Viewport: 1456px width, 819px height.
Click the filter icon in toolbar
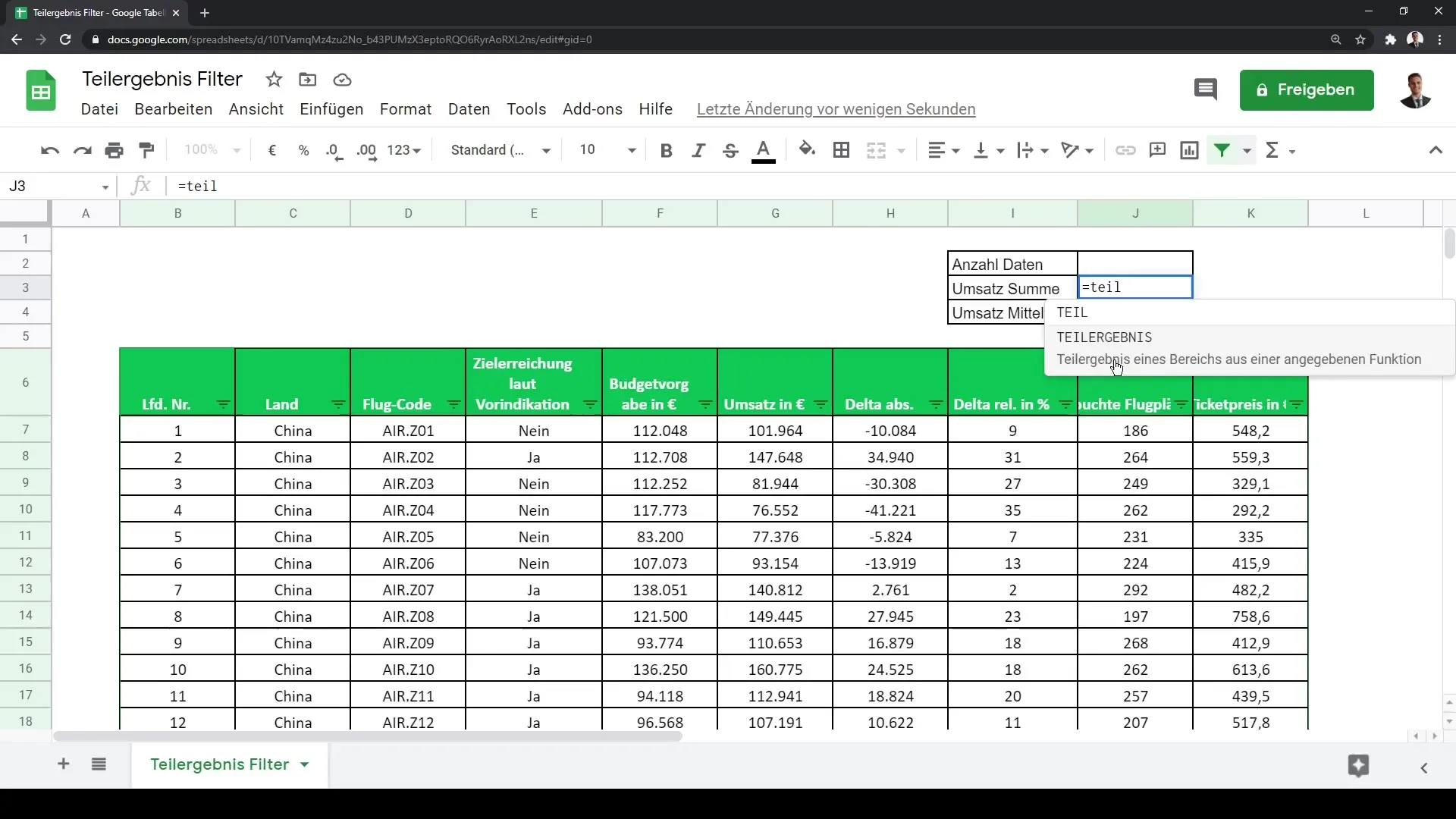point(1222,150)
